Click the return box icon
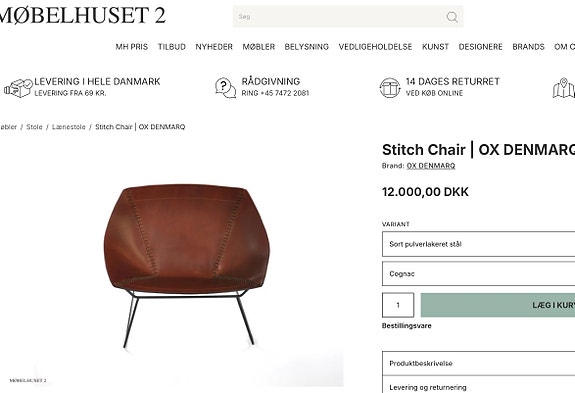 tap(390, 88)
